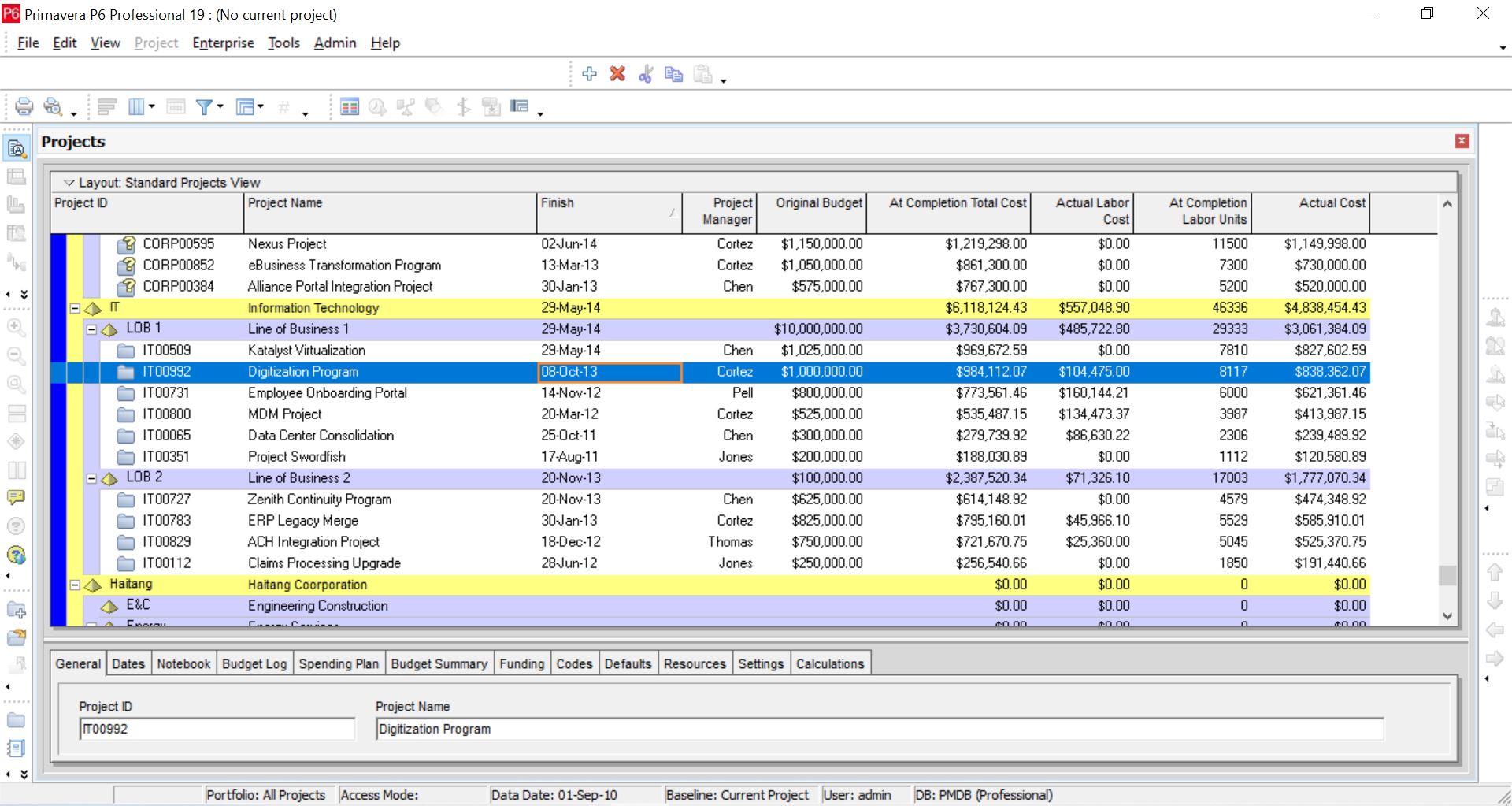Click the move up arrow on right toolbar
This screenshot has width=1512, height=806.
tap(1495, 572)
